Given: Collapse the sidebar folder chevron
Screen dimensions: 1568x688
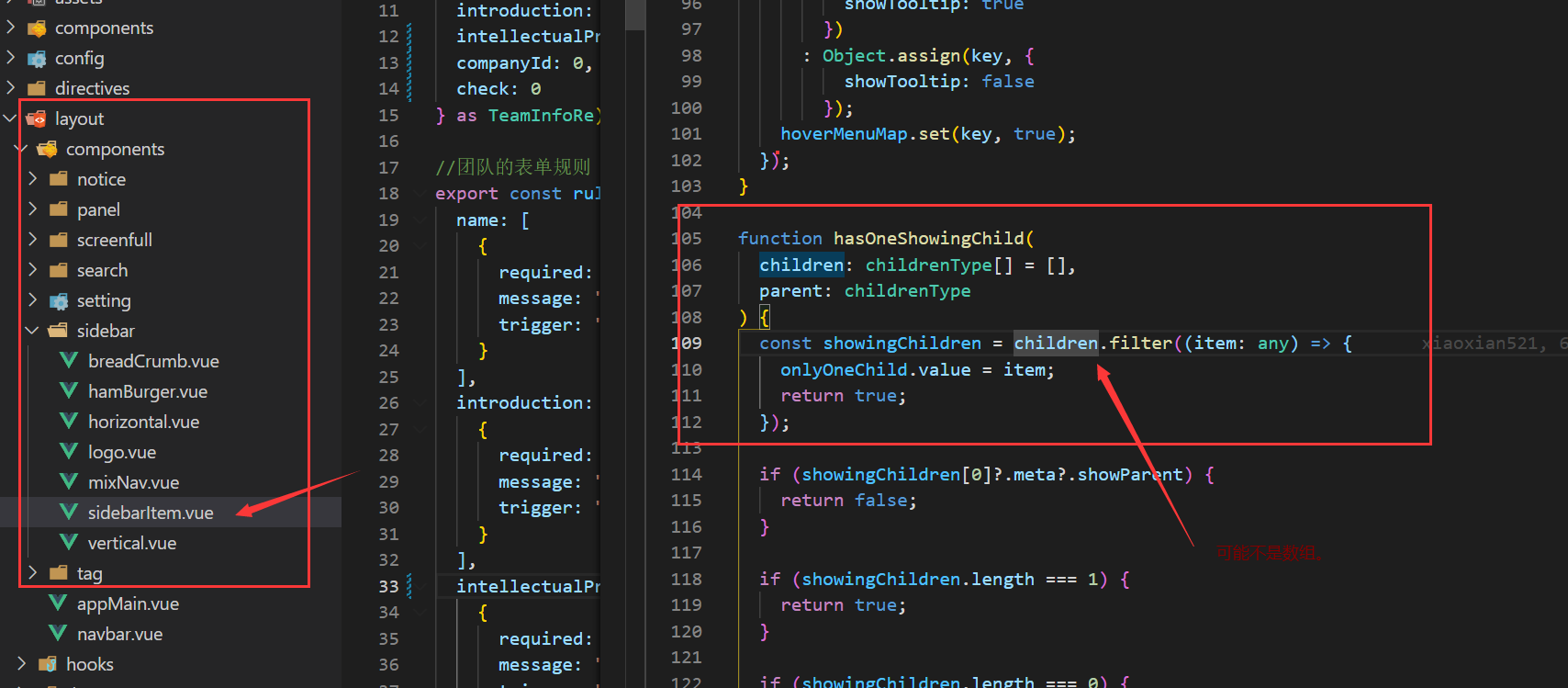Looking at the screenshot, I should (32, 331).
